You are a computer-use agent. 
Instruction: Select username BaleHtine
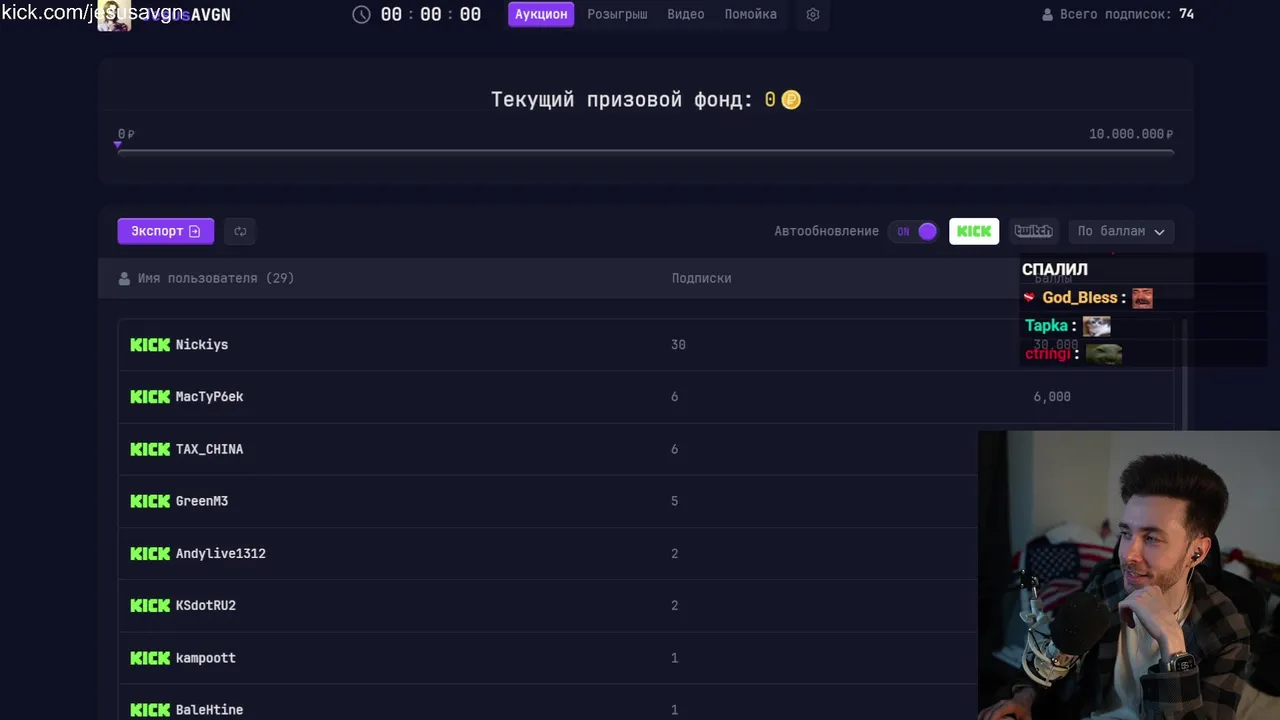[x=210, y=710]
